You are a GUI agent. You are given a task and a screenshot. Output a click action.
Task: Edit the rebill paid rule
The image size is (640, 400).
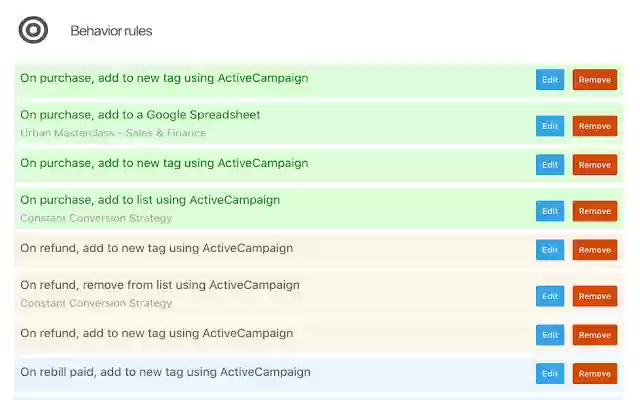549,374
